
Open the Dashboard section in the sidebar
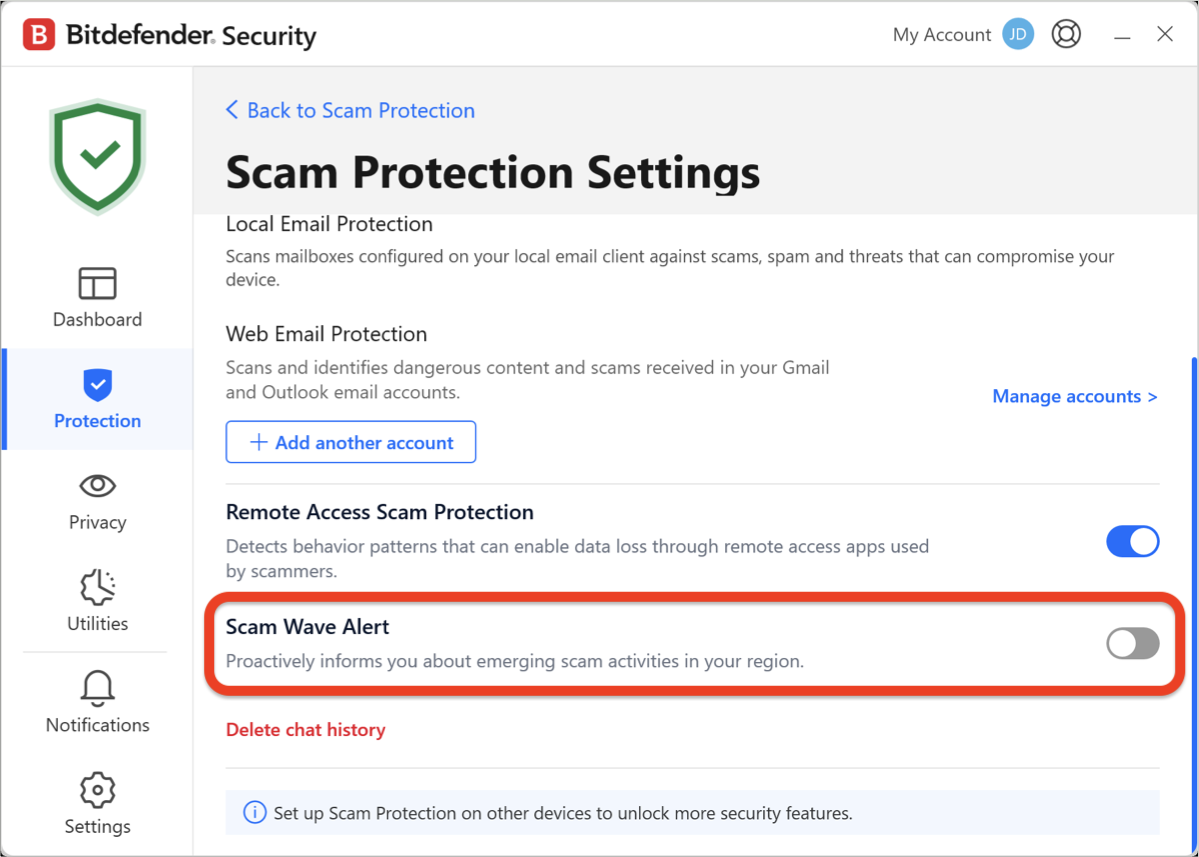click(97, 296)
